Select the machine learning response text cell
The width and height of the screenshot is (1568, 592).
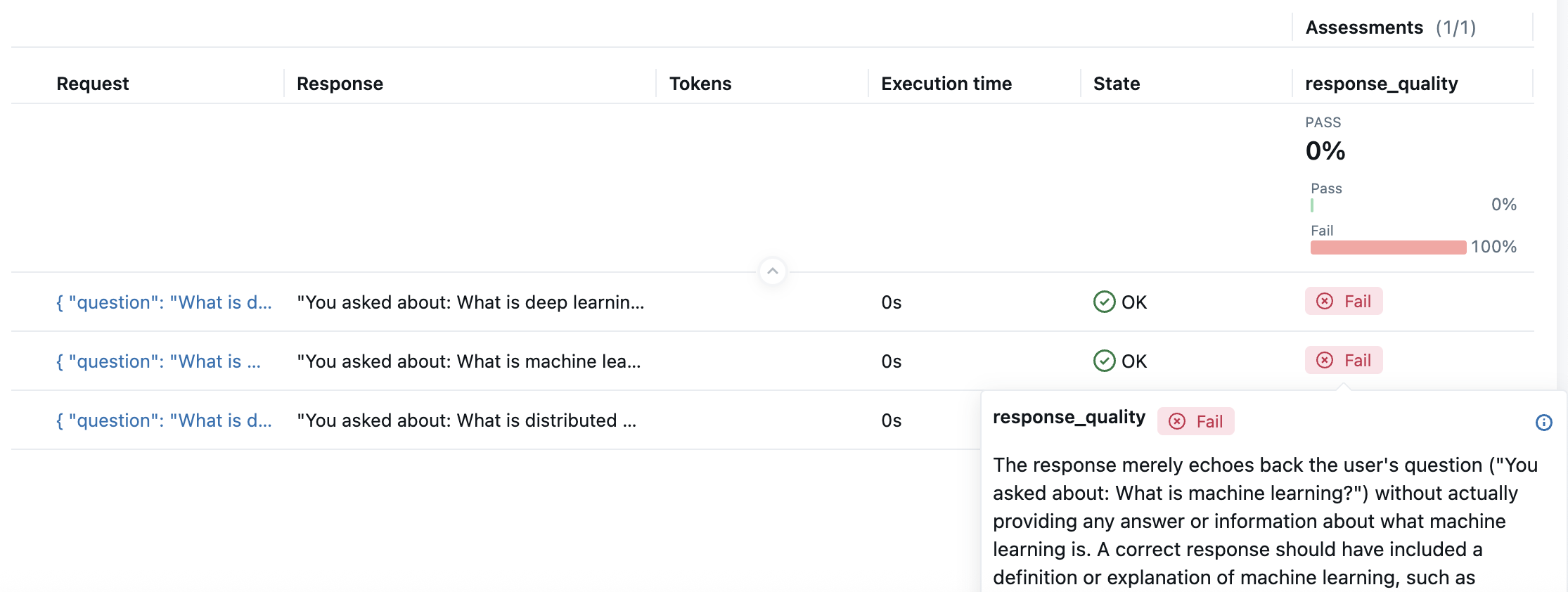point(468,361)
